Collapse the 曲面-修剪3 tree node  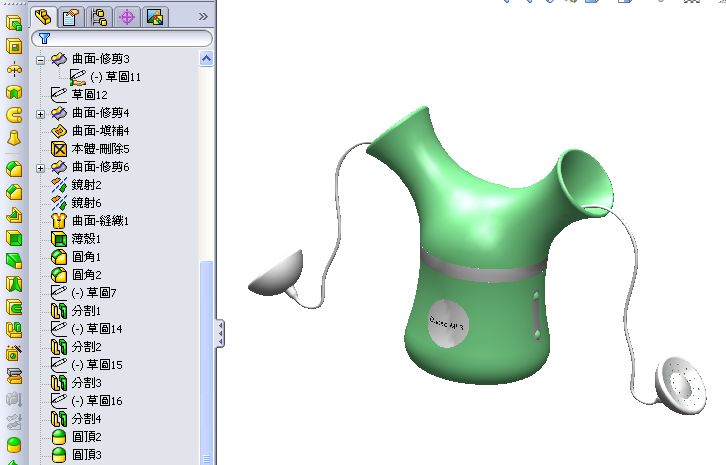point(41,60)
